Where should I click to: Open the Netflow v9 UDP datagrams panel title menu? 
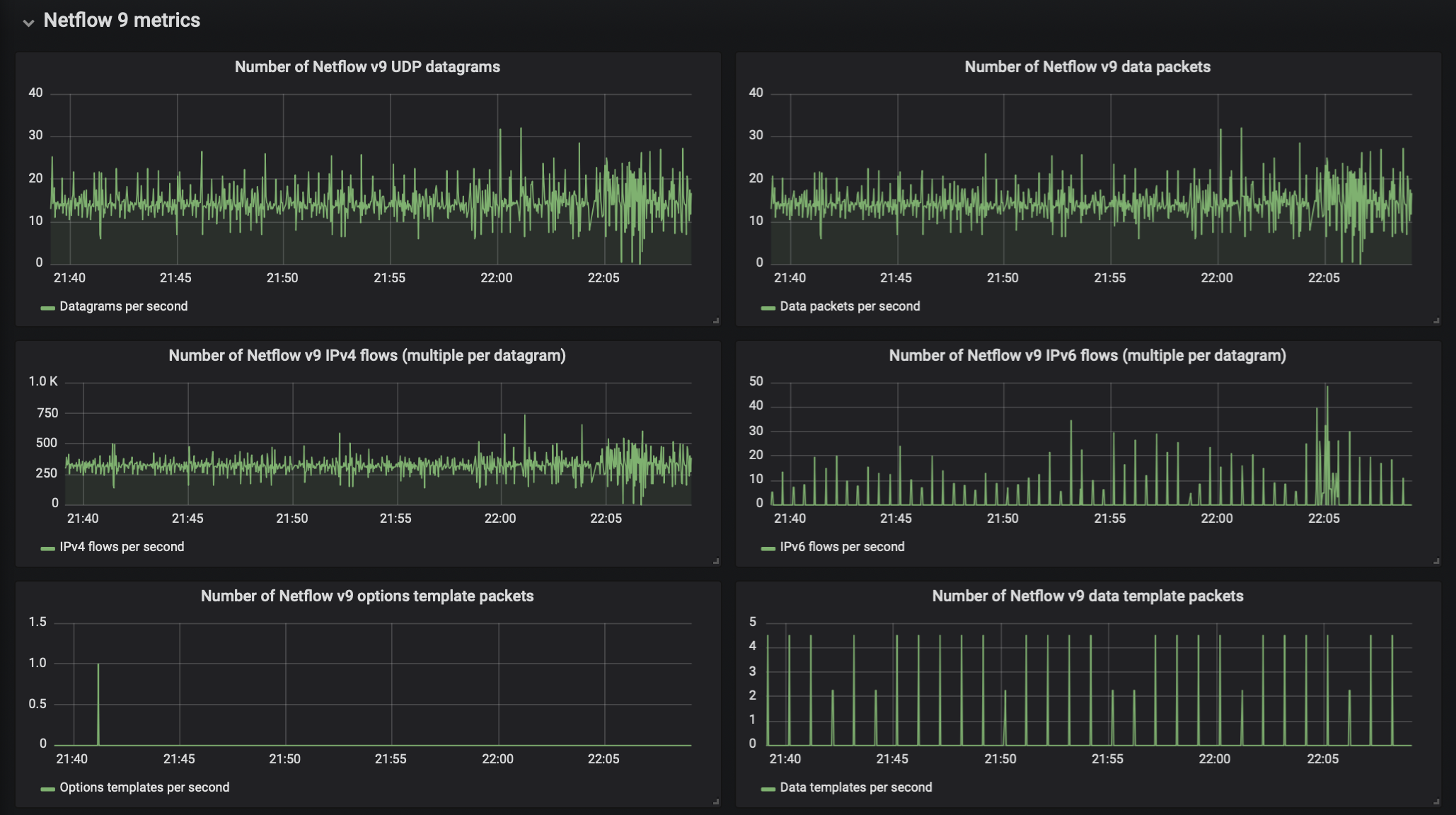pos(367,67)
